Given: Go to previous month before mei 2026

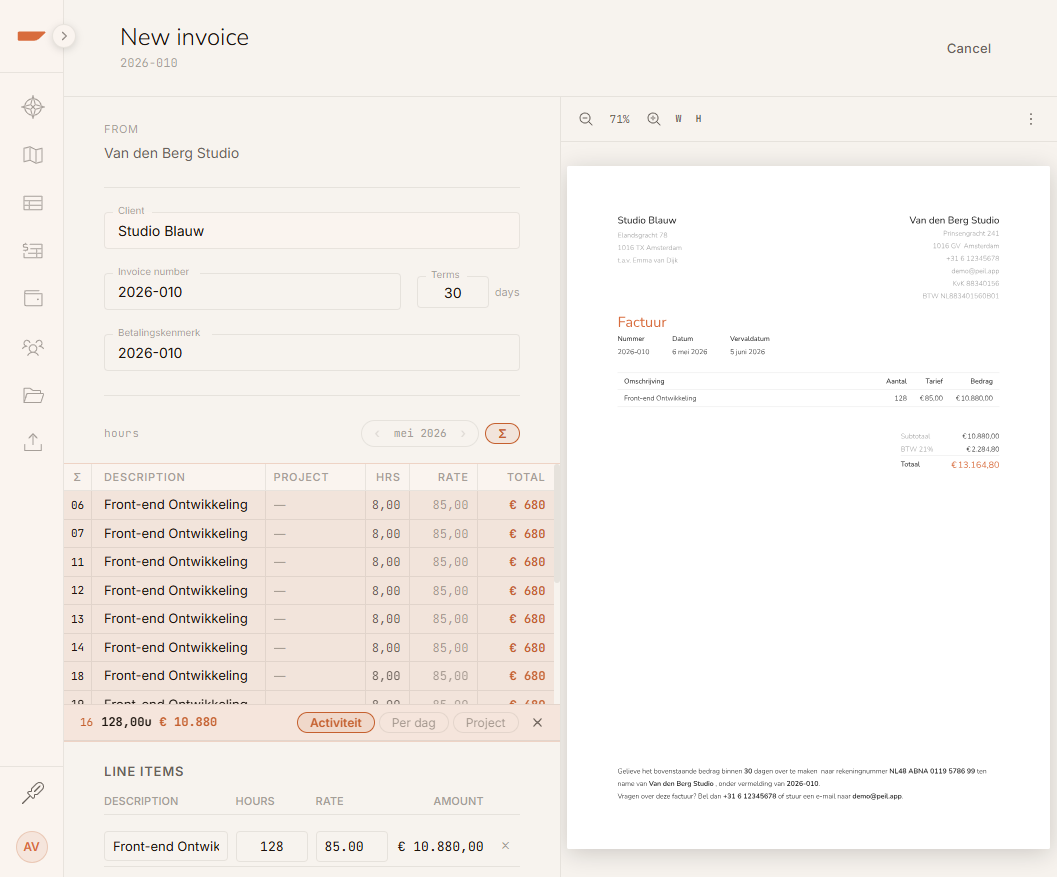Looking at the screenshot, I should click(377, 433).
